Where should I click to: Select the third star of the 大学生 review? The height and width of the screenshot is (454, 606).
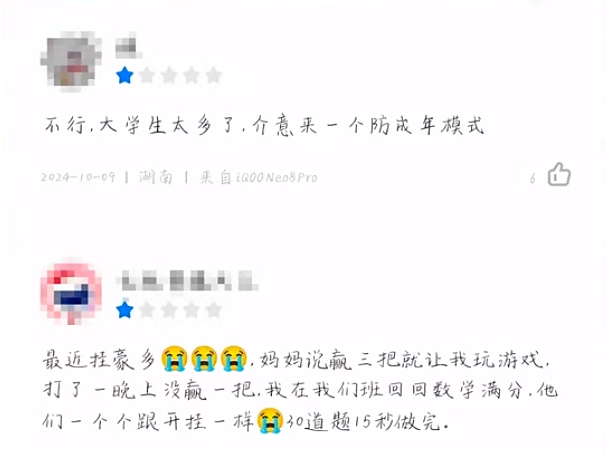(x=169, y=75)
